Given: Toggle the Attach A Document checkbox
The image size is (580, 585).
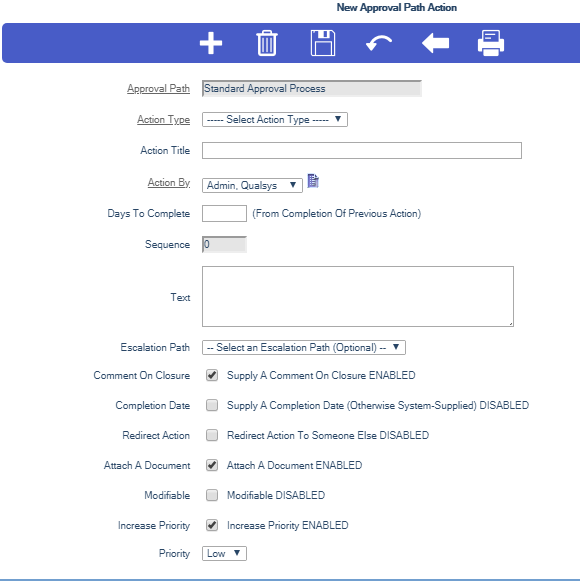Looking at the screenshot, I should point(212,465).
